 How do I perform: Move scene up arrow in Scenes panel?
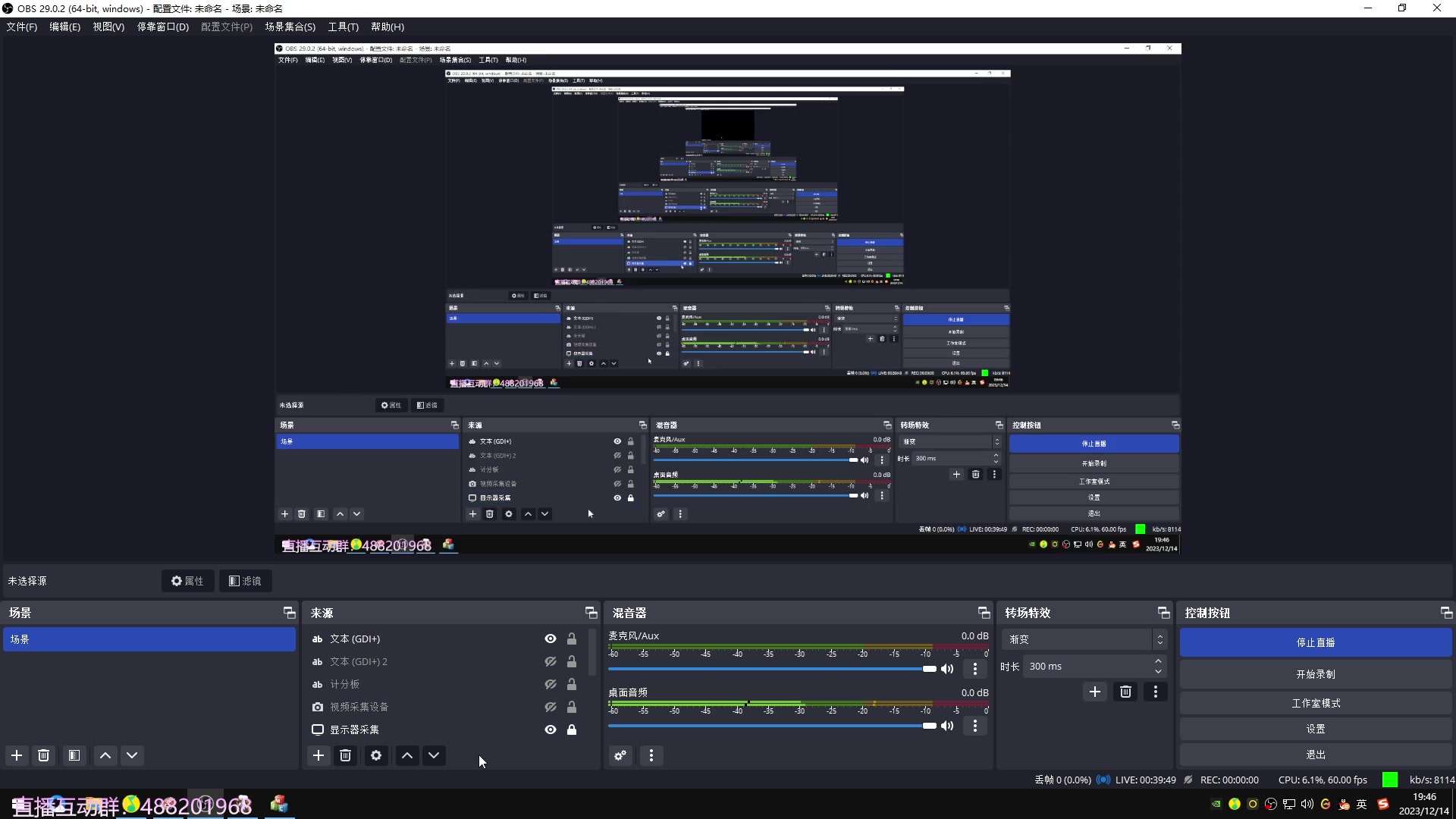[x=105, y=755]
